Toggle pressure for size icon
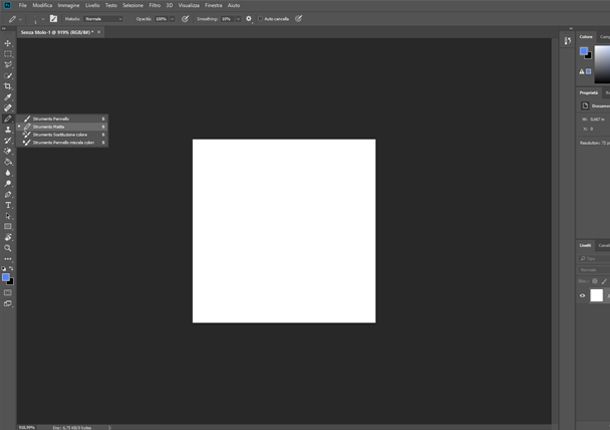Image resolution: width=610 pixels, height=430 pixels. click(x=298, y=19)
